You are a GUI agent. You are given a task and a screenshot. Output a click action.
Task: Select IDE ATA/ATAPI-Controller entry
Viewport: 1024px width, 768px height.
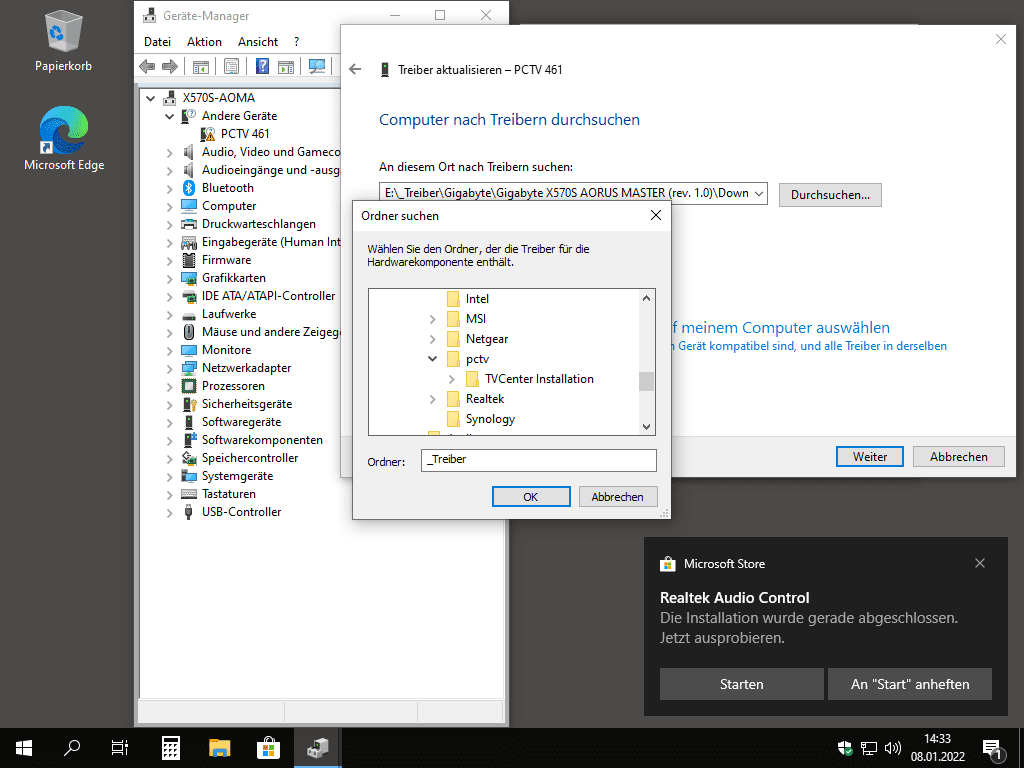(268, 296)
